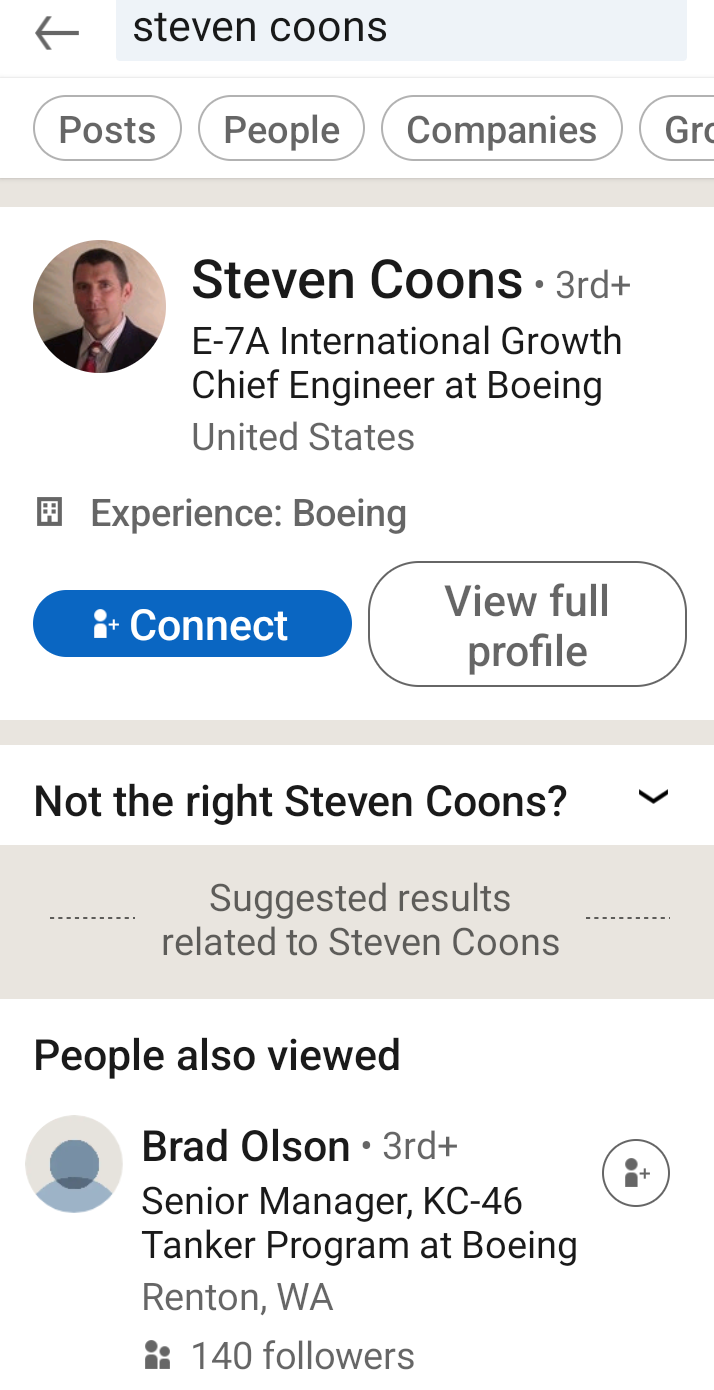Open the Steven Coons name link
This screenshot has height=1390, width=714.
click(x=357, y=280)
